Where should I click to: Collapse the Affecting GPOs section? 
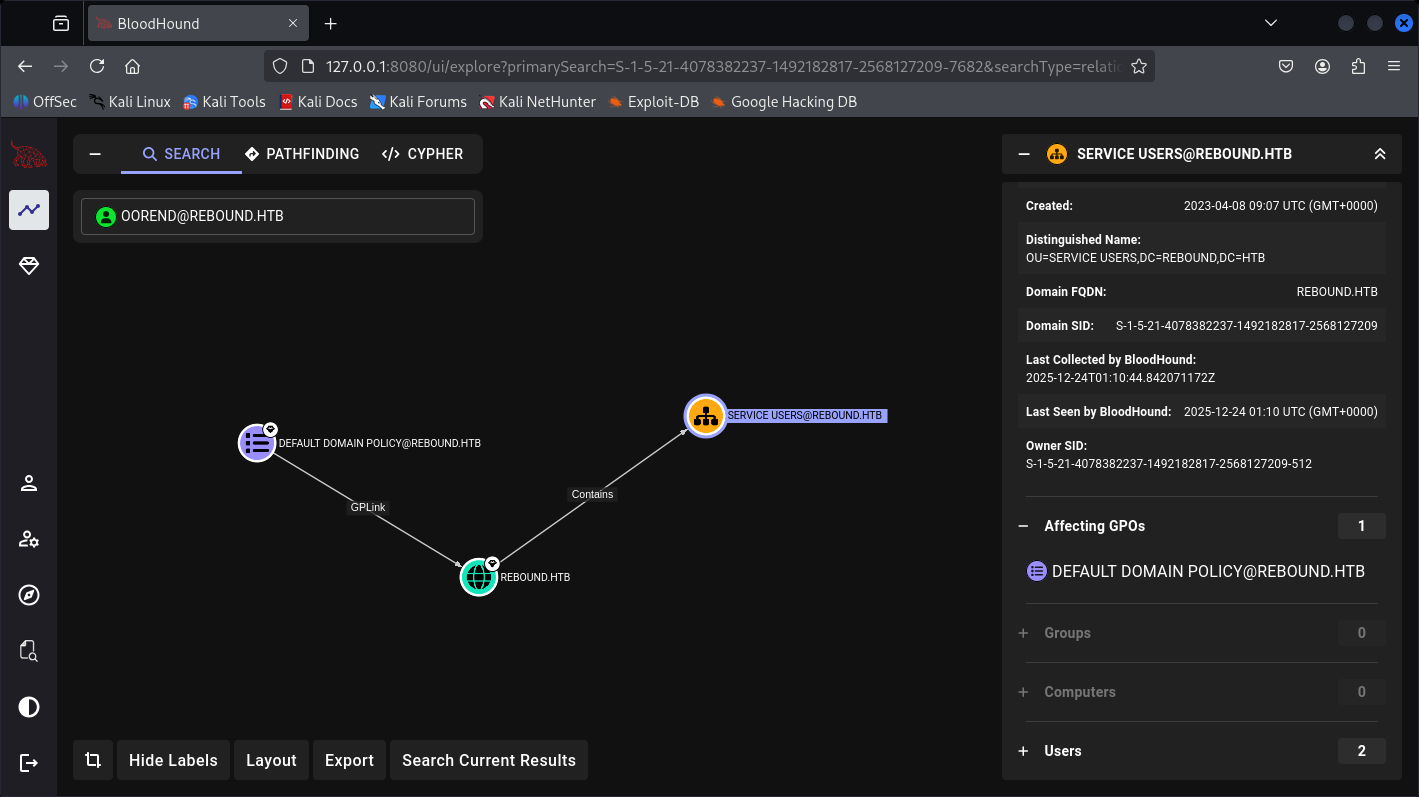tap(1023, 526)
